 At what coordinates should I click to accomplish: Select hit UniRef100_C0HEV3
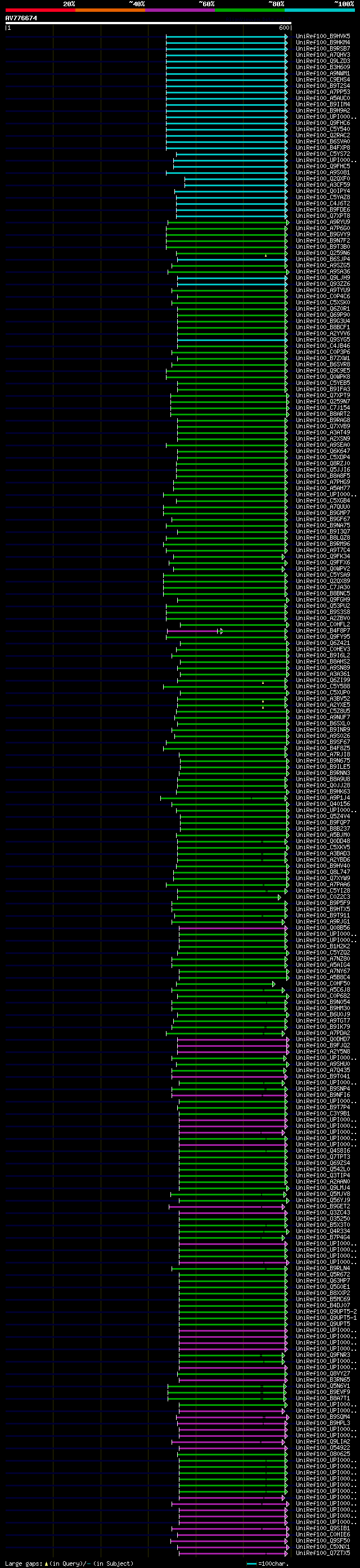click(x=323, y=649)
